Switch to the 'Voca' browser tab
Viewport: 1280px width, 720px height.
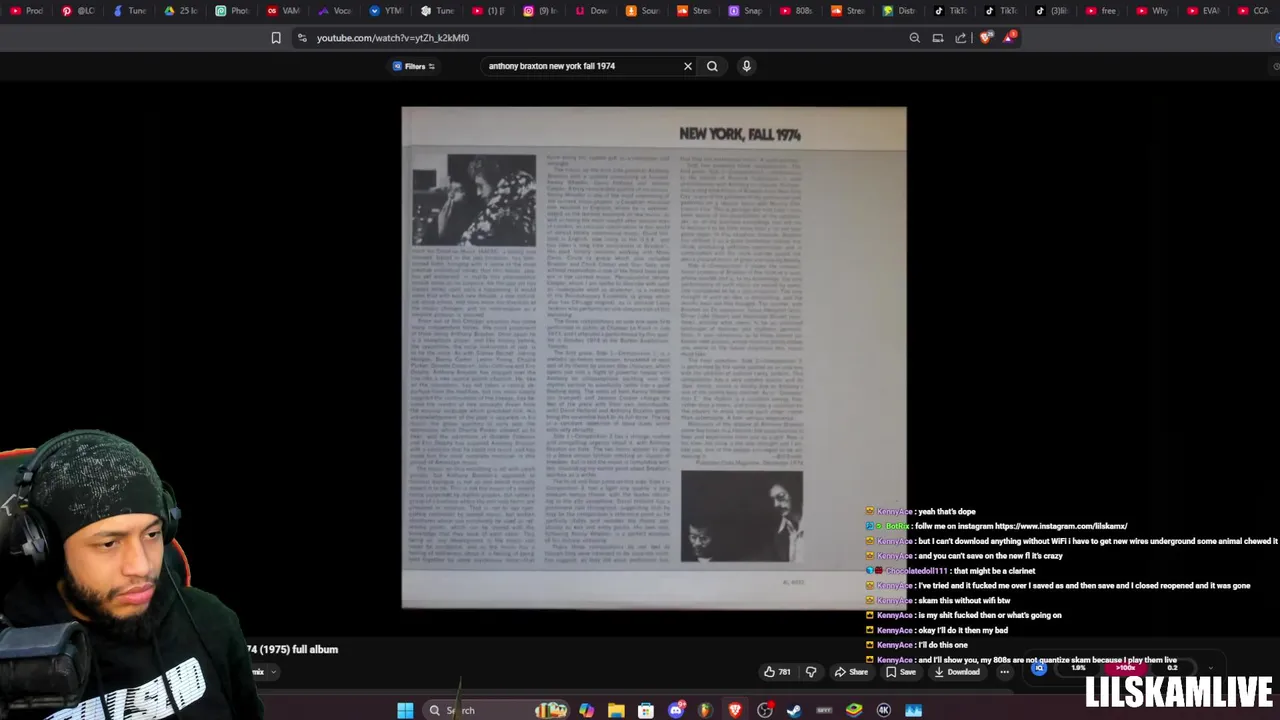(336, 11)
